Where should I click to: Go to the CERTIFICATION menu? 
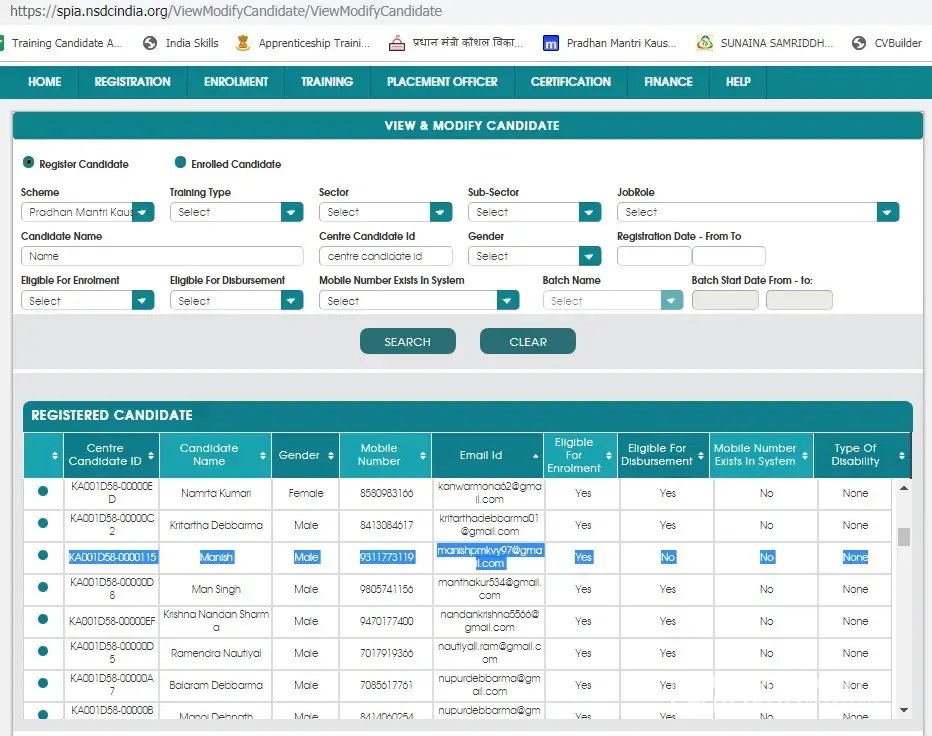pyautogui.click(x=570, y=82)
